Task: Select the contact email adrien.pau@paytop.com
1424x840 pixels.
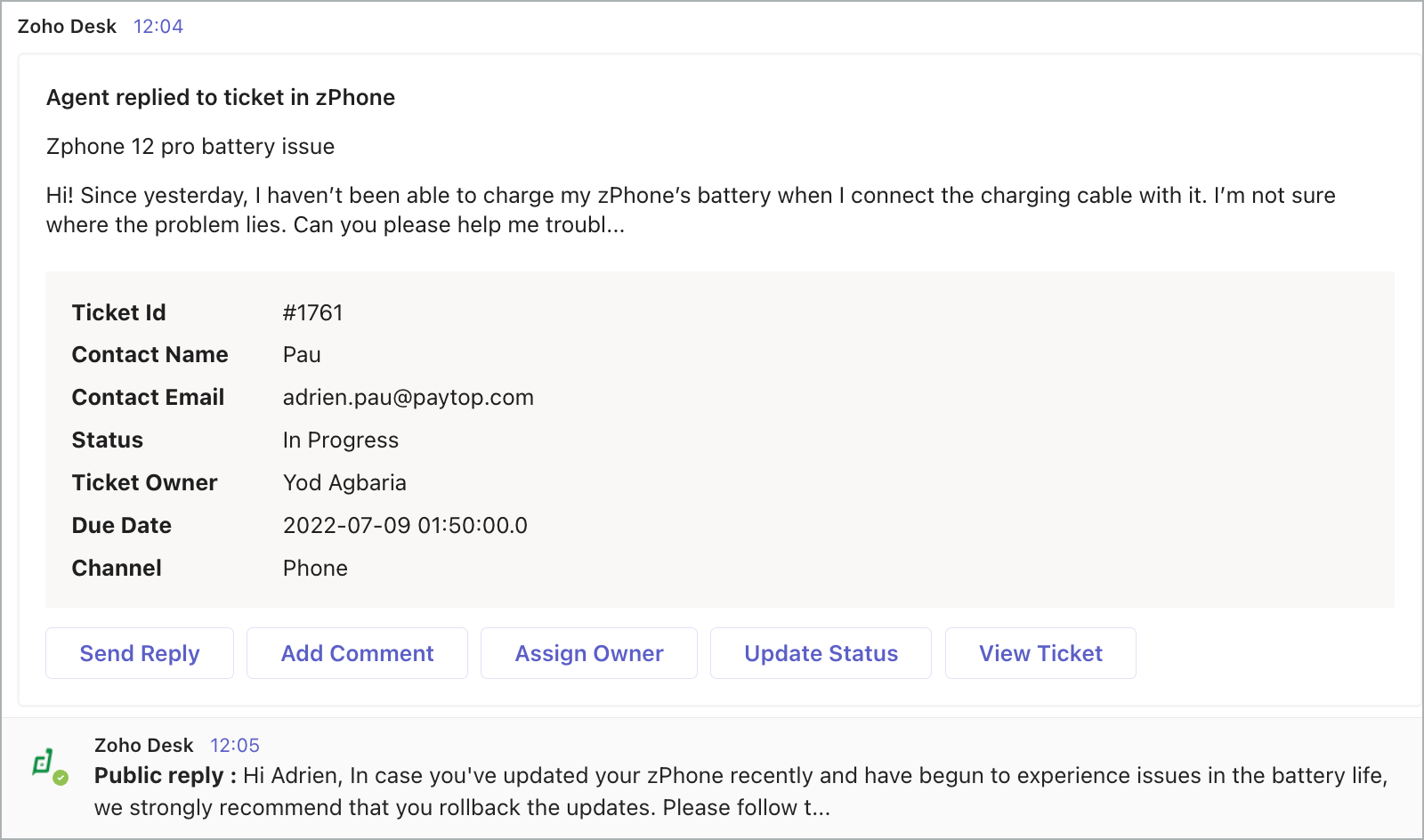Action: coord(408,398)
